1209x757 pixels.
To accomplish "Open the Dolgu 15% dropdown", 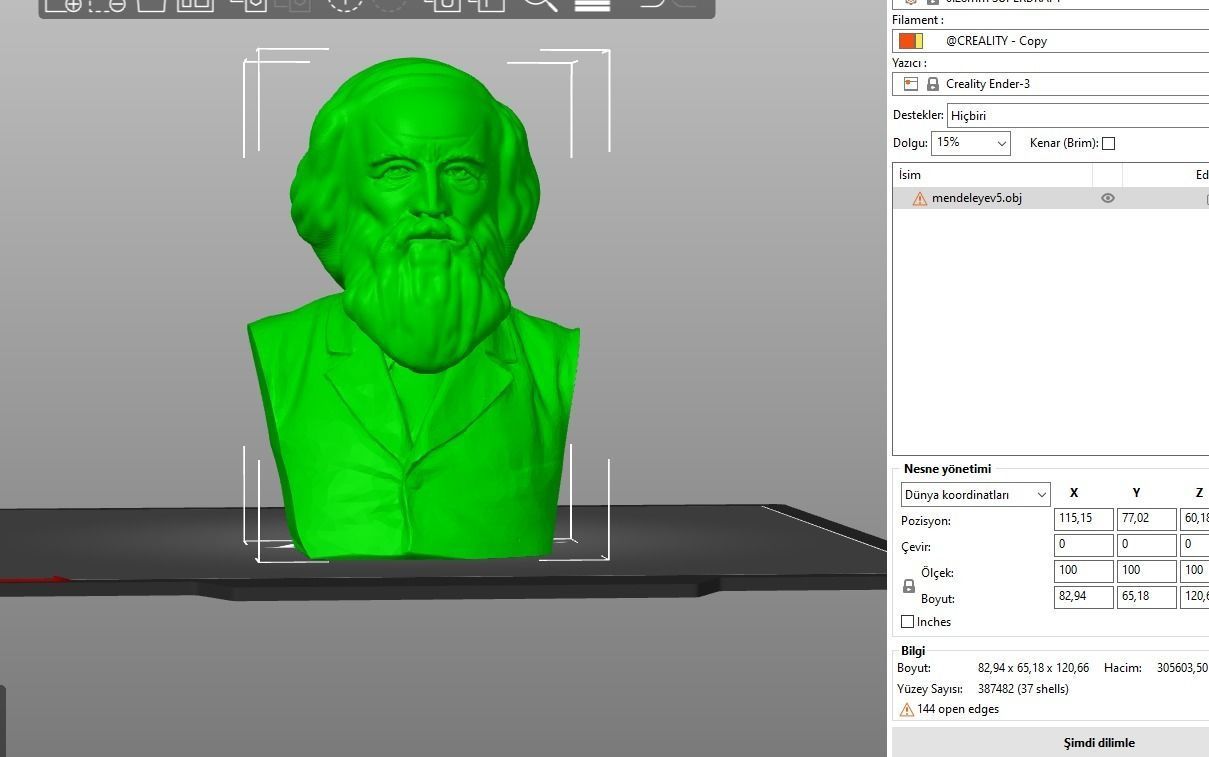I will point(971,143).
